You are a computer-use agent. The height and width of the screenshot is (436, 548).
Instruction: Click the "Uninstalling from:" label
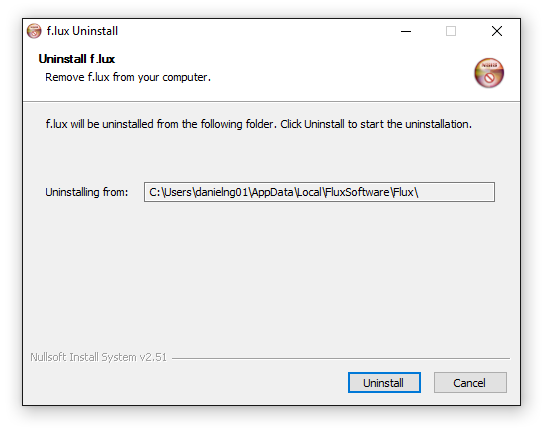87,192
